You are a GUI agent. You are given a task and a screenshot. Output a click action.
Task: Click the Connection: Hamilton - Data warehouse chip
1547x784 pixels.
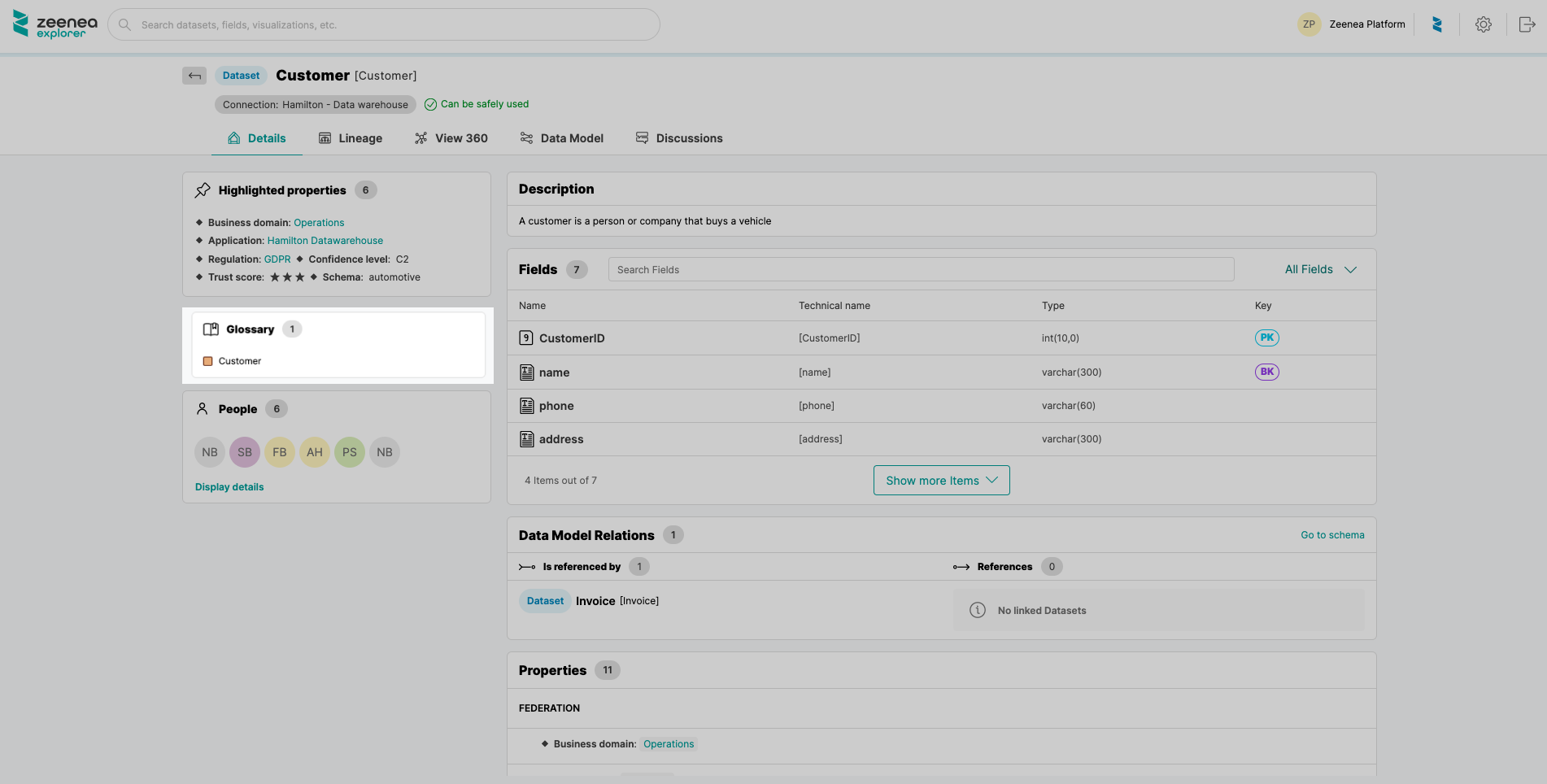pos(316,104)
